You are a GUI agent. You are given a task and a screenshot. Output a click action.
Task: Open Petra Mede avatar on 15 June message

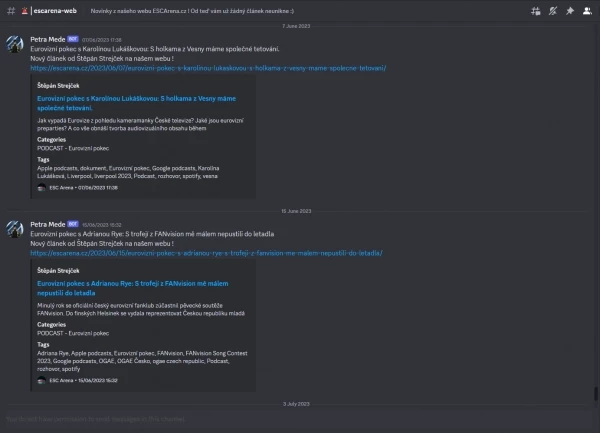(15, 229)
